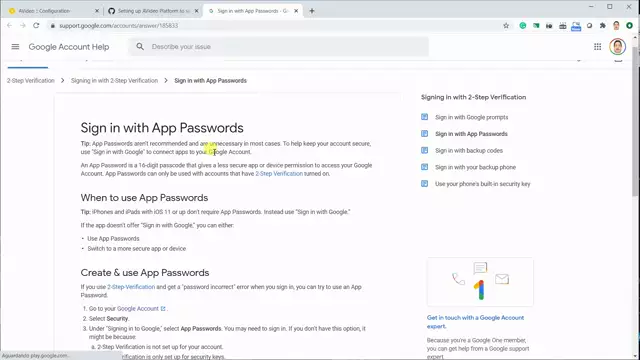Open Use your phone's built-in security key article

point(482,184)
